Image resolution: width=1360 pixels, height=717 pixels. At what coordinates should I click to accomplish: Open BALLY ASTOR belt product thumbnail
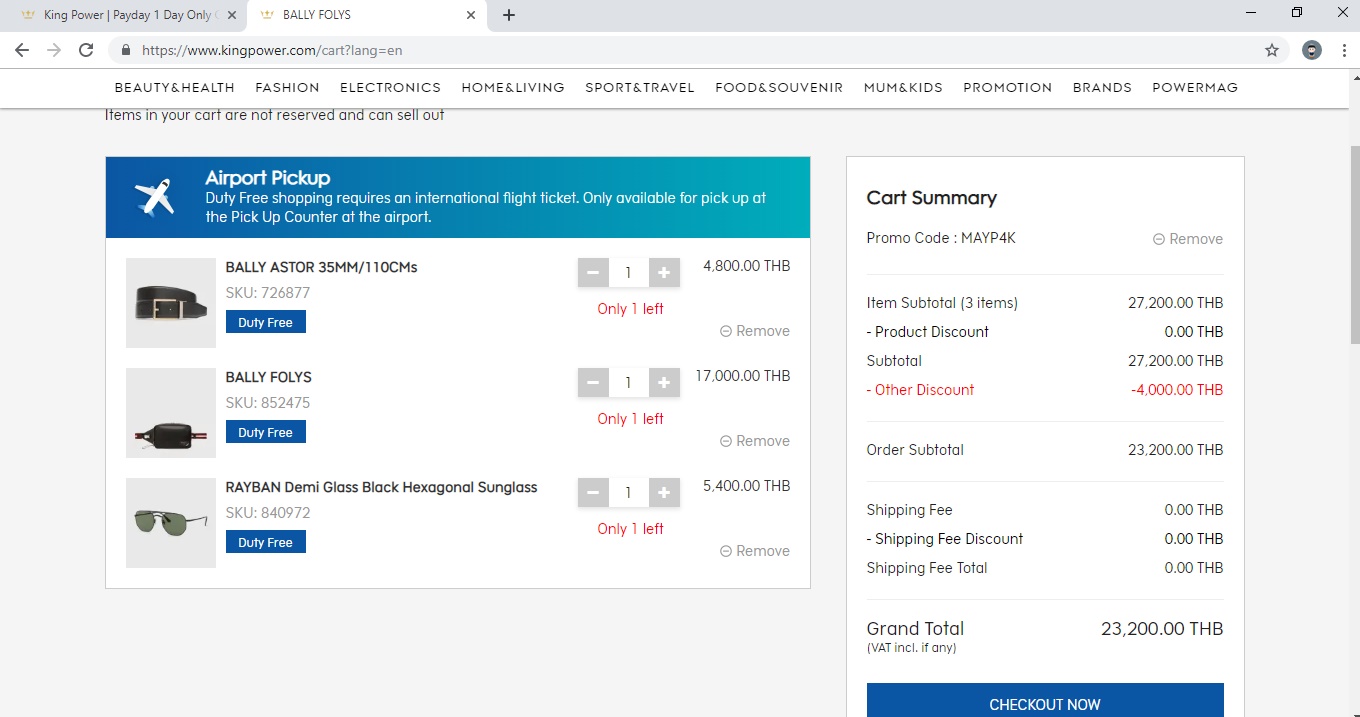(171, 303)
